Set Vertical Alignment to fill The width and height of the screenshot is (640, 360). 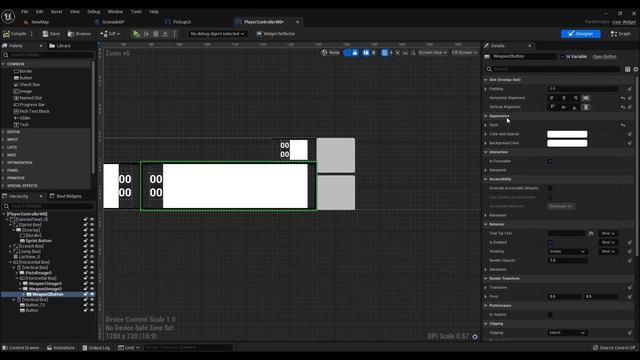586,107
